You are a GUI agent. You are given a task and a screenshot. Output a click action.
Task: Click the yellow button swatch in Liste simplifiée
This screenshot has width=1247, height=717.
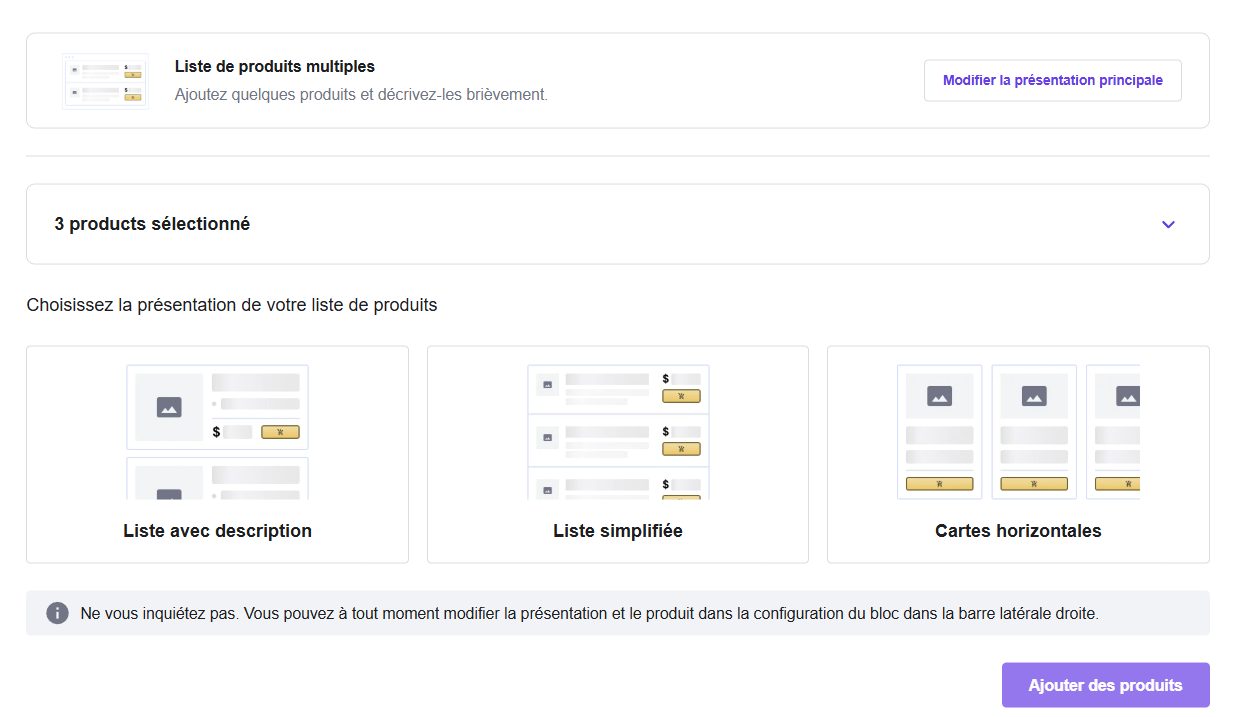(x=681, y=395)
